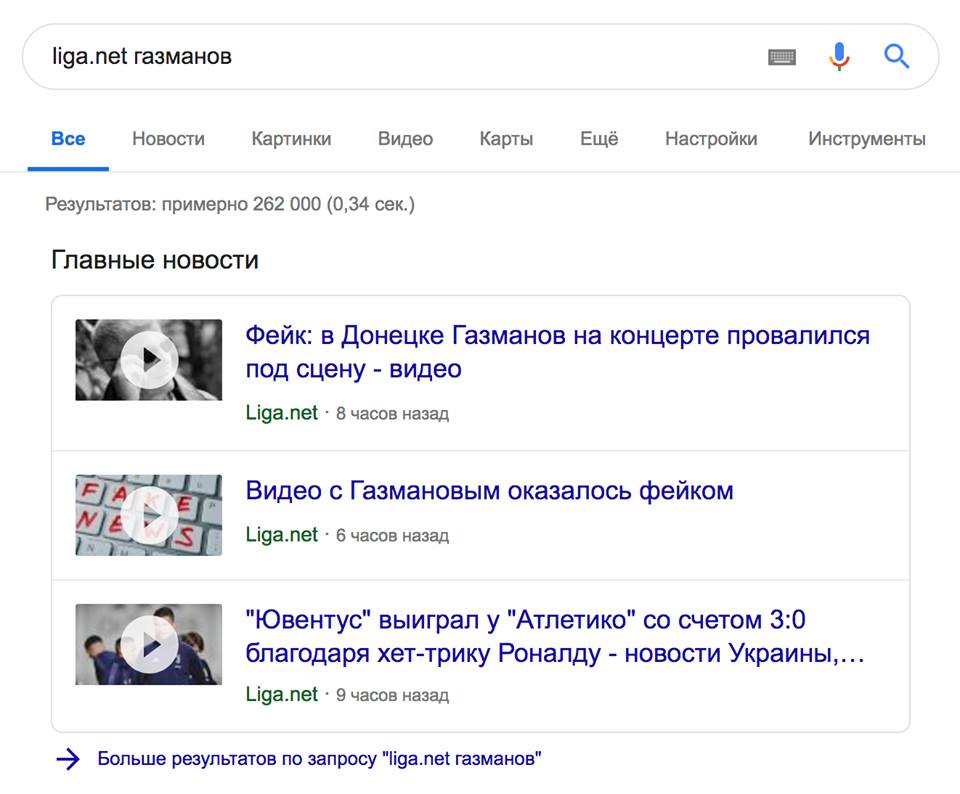This screenshot has height=794, width=960.
Task: Click the magnifying glass search button
Action: [897, 57]
